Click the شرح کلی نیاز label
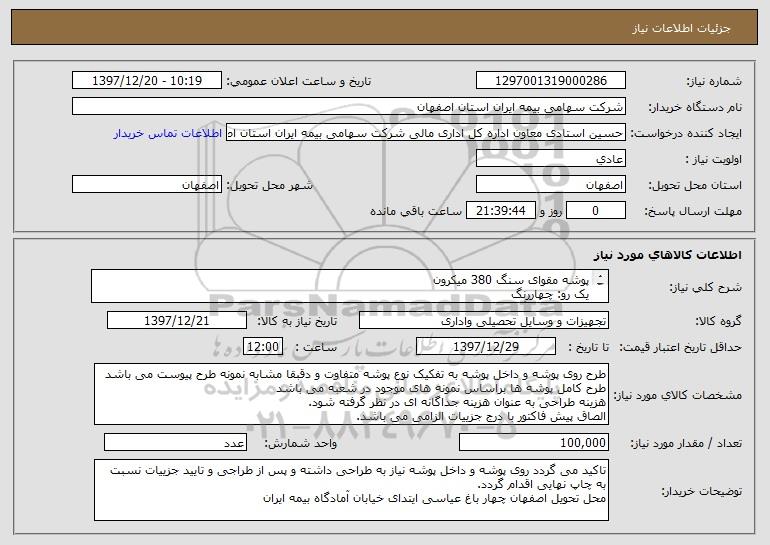The height and width of the screenshot is (545, 770). [x=706, y=288]
